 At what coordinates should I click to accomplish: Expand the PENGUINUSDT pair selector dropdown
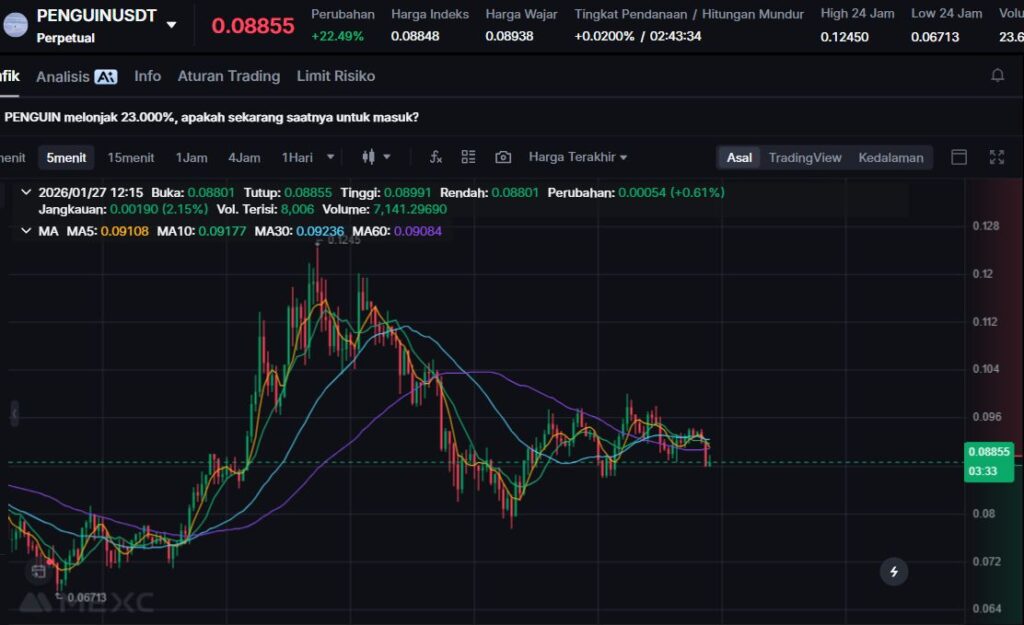[171, 24]
